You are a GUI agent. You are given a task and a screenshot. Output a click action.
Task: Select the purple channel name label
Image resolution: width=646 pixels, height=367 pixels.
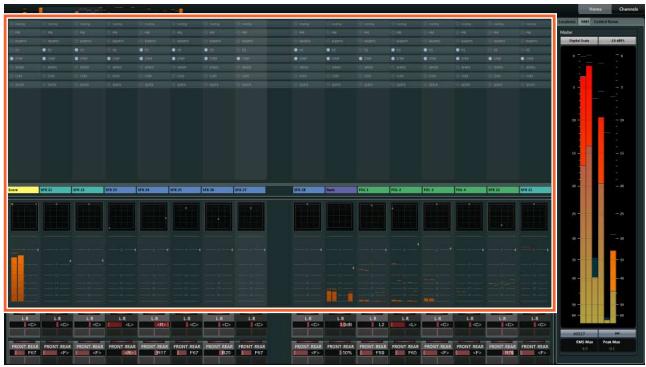(341, 190)
